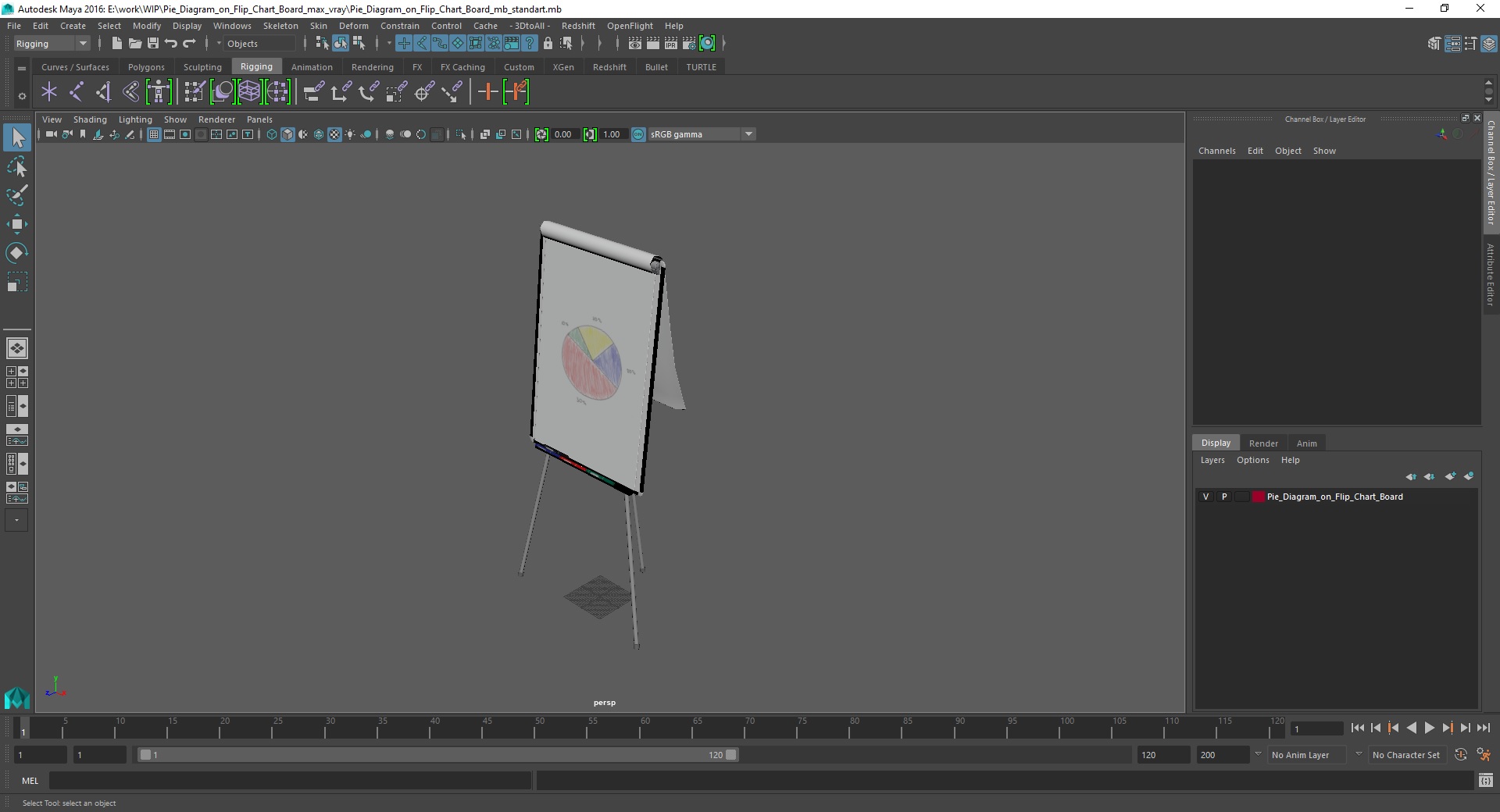Switch to the Animation shelf tab

coord(312,67)
